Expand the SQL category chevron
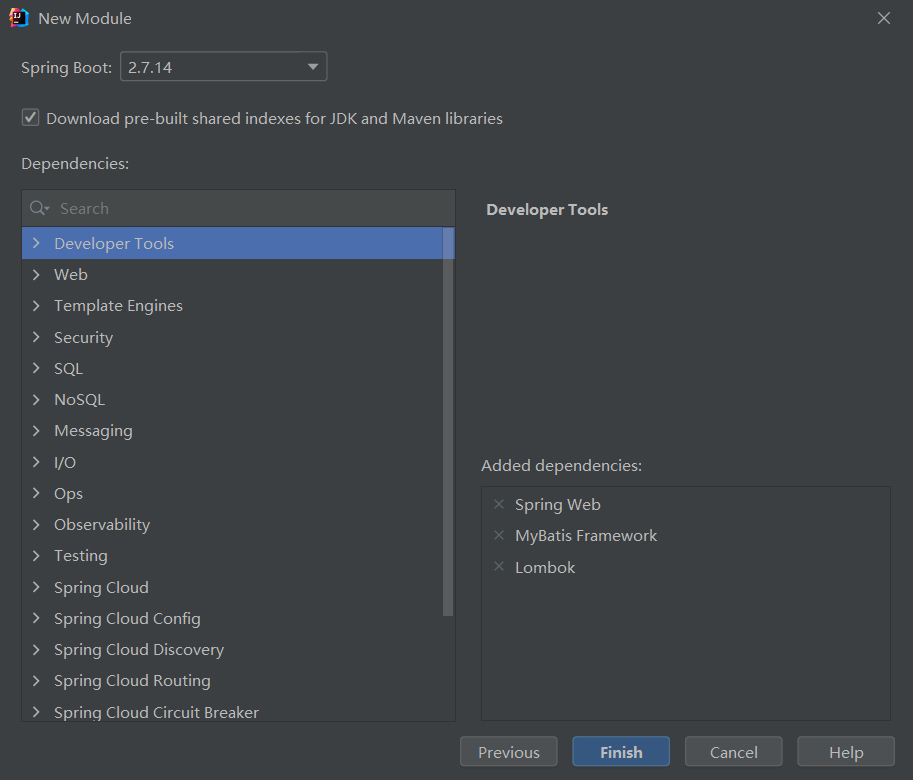 pyautogui.click(x=36, y=368)
